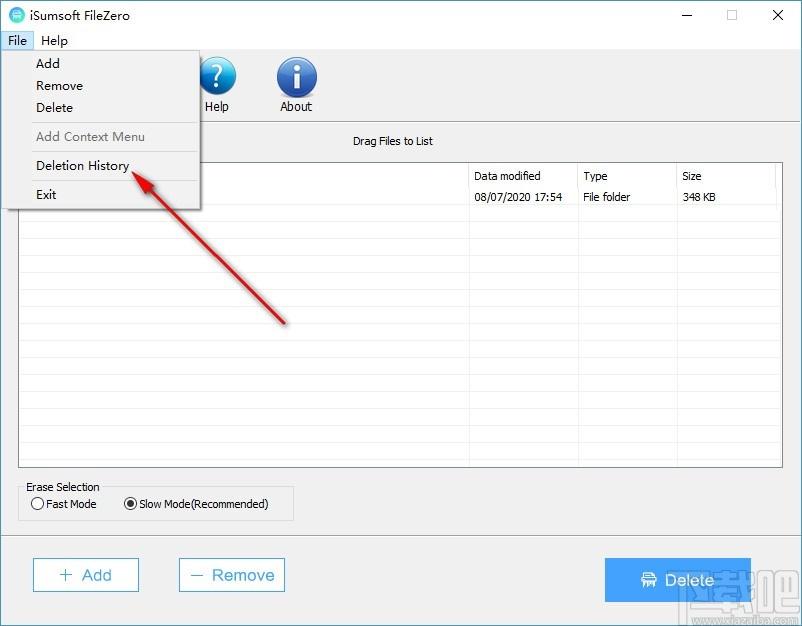Open Deletion History from the File menu
Image resolution: width=802 pixels, height=626 pixels.
tap(82, 166)
